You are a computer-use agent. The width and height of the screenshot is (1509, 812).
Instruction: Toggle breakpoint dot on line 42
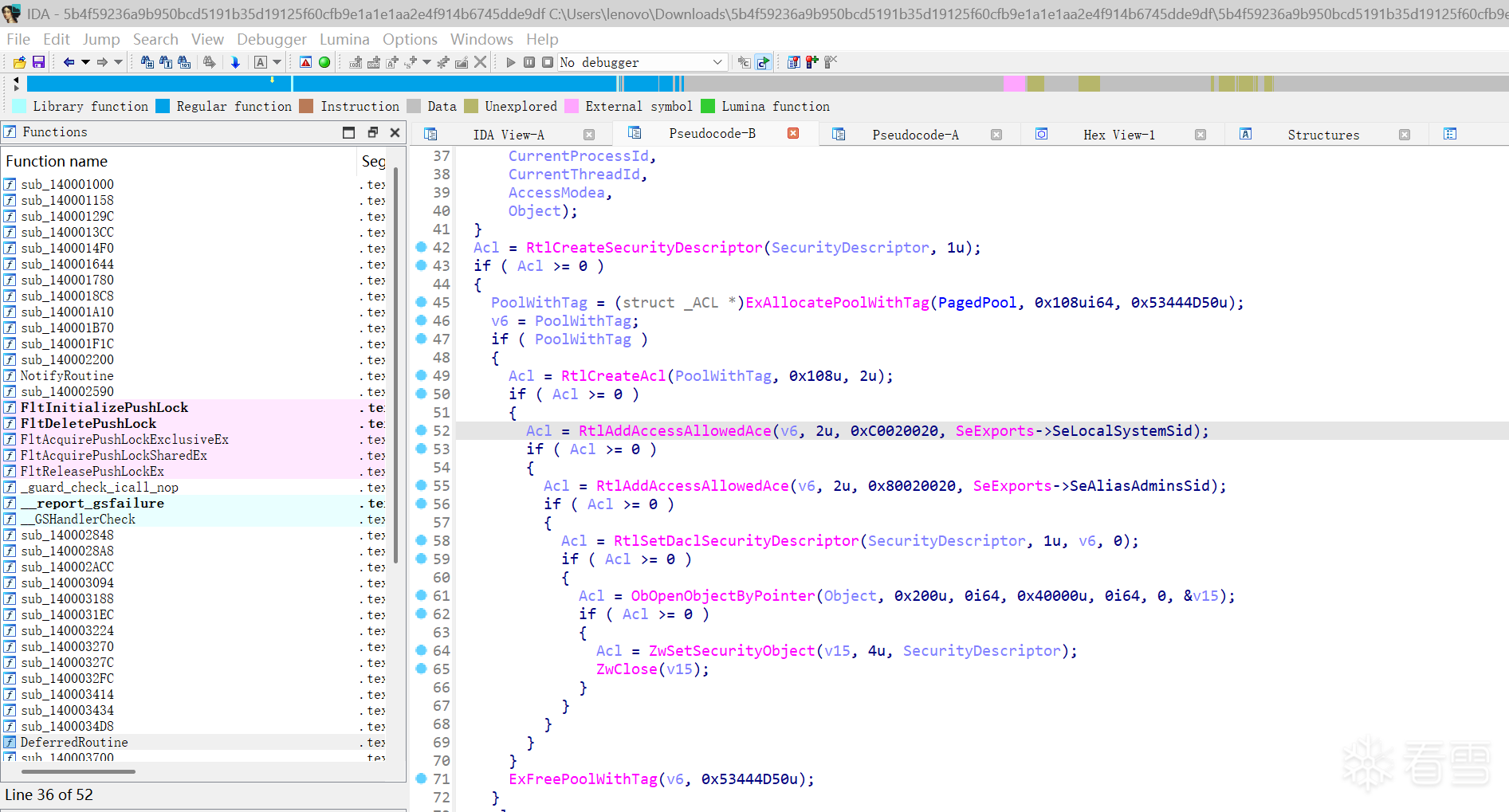tap(421, 247)
